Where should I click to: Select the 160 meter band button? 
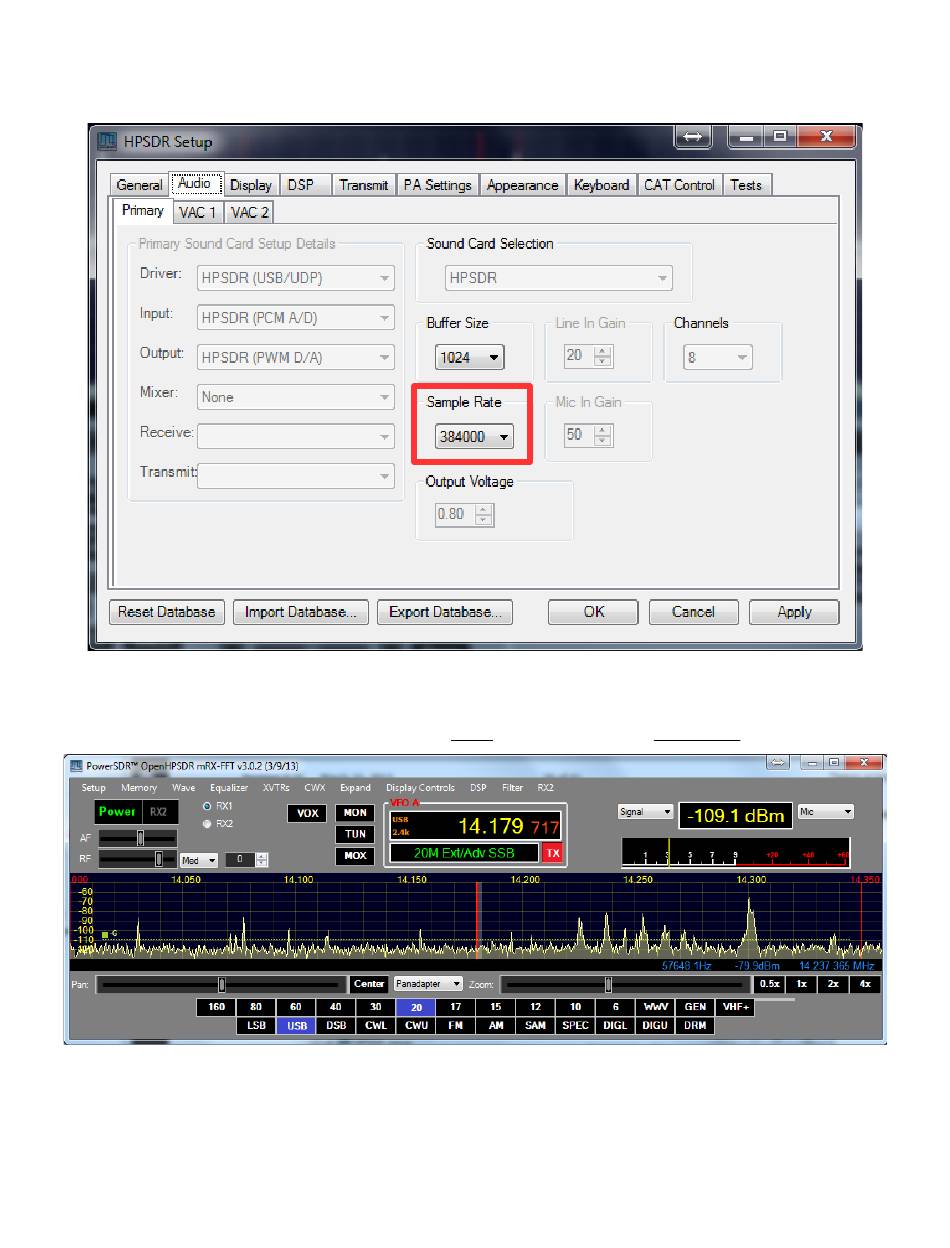(x=216, y=1007)
